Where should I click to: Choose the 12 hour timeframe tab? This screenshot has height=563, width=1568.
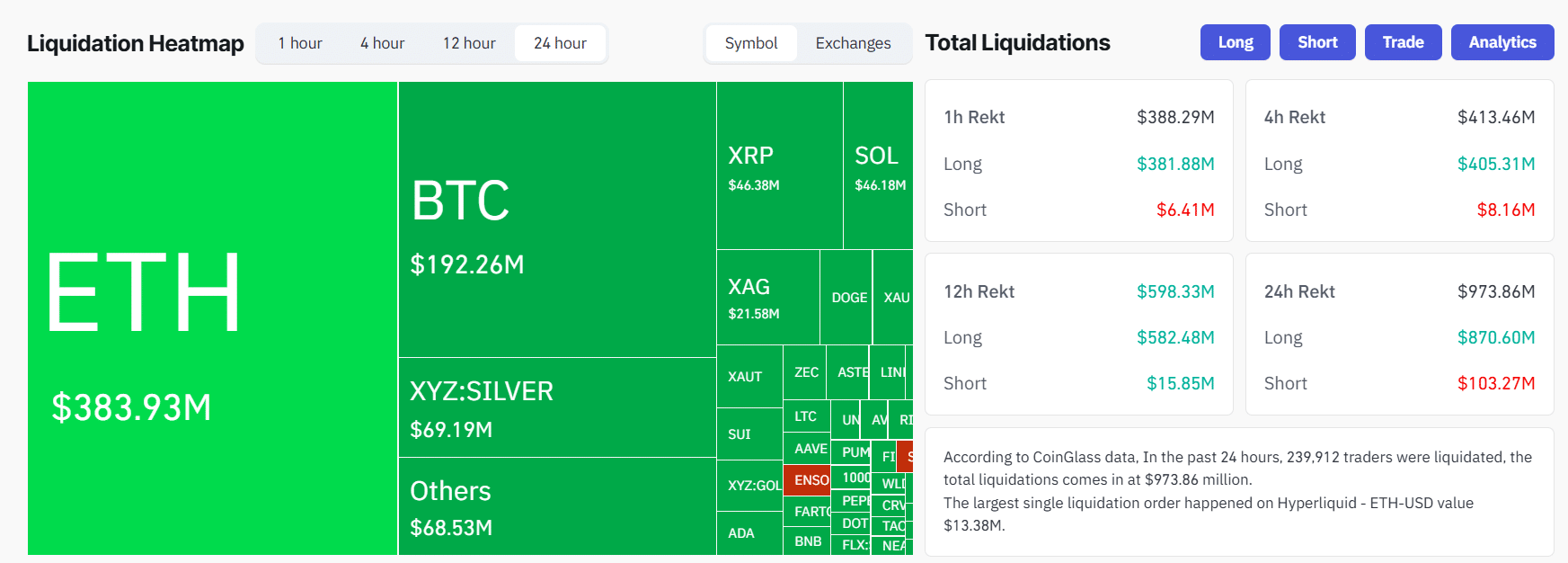[469, 43]
